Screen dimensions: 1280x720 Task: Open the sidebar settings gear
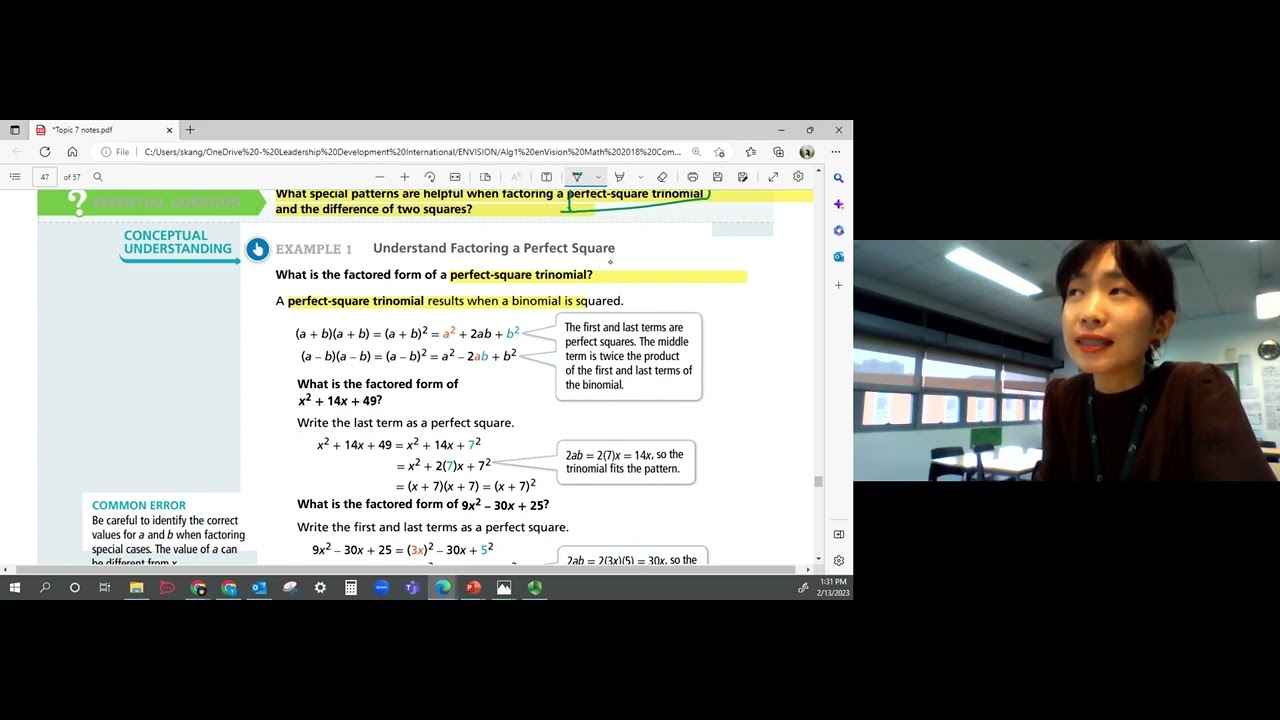click(839, 561)
